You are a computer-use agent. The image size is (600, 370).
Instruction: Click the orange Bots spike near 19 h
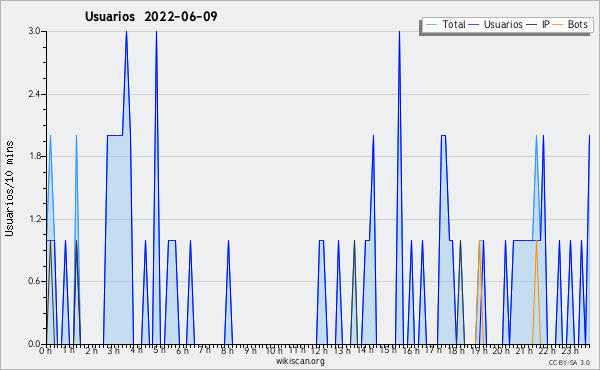tap(479, 293)
